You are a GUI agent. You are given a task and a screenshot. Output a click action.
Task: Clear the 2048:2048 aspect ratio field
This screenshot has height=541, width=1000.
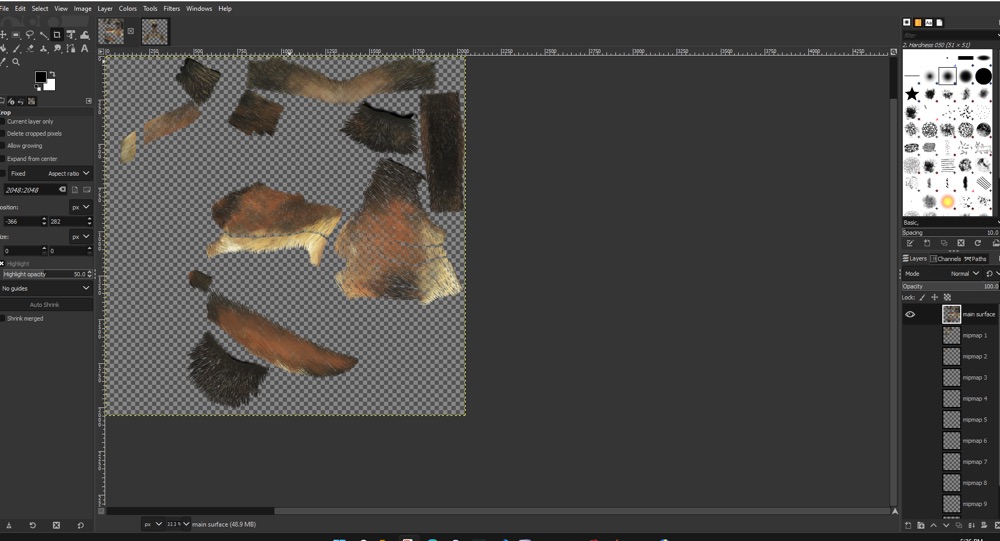[x=62, y=189]
